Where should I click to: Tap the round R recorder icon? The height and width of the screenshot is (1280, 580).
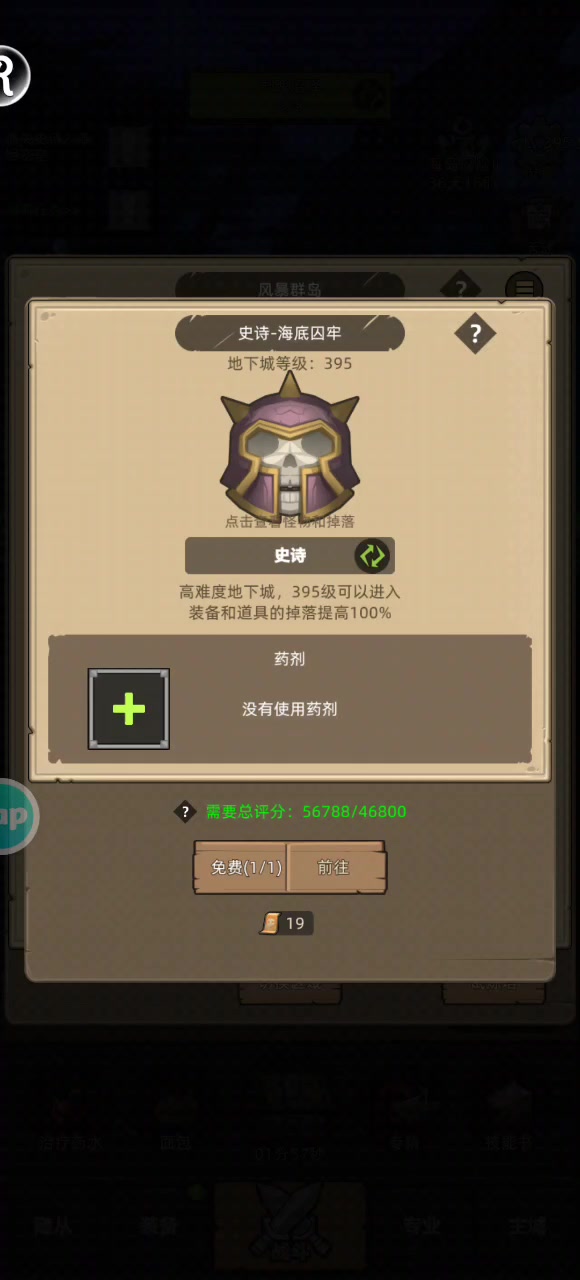[10, 75]
